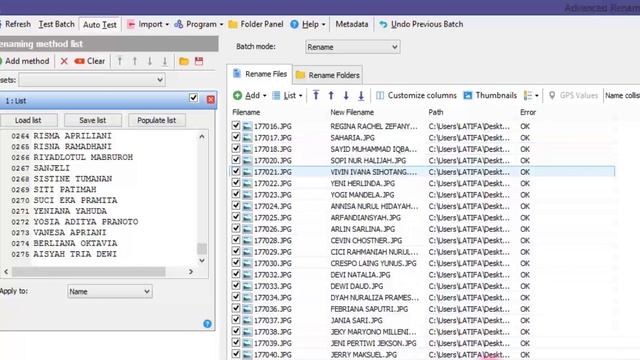Expand the file List dropdown arrow

(x=300, y=96)
